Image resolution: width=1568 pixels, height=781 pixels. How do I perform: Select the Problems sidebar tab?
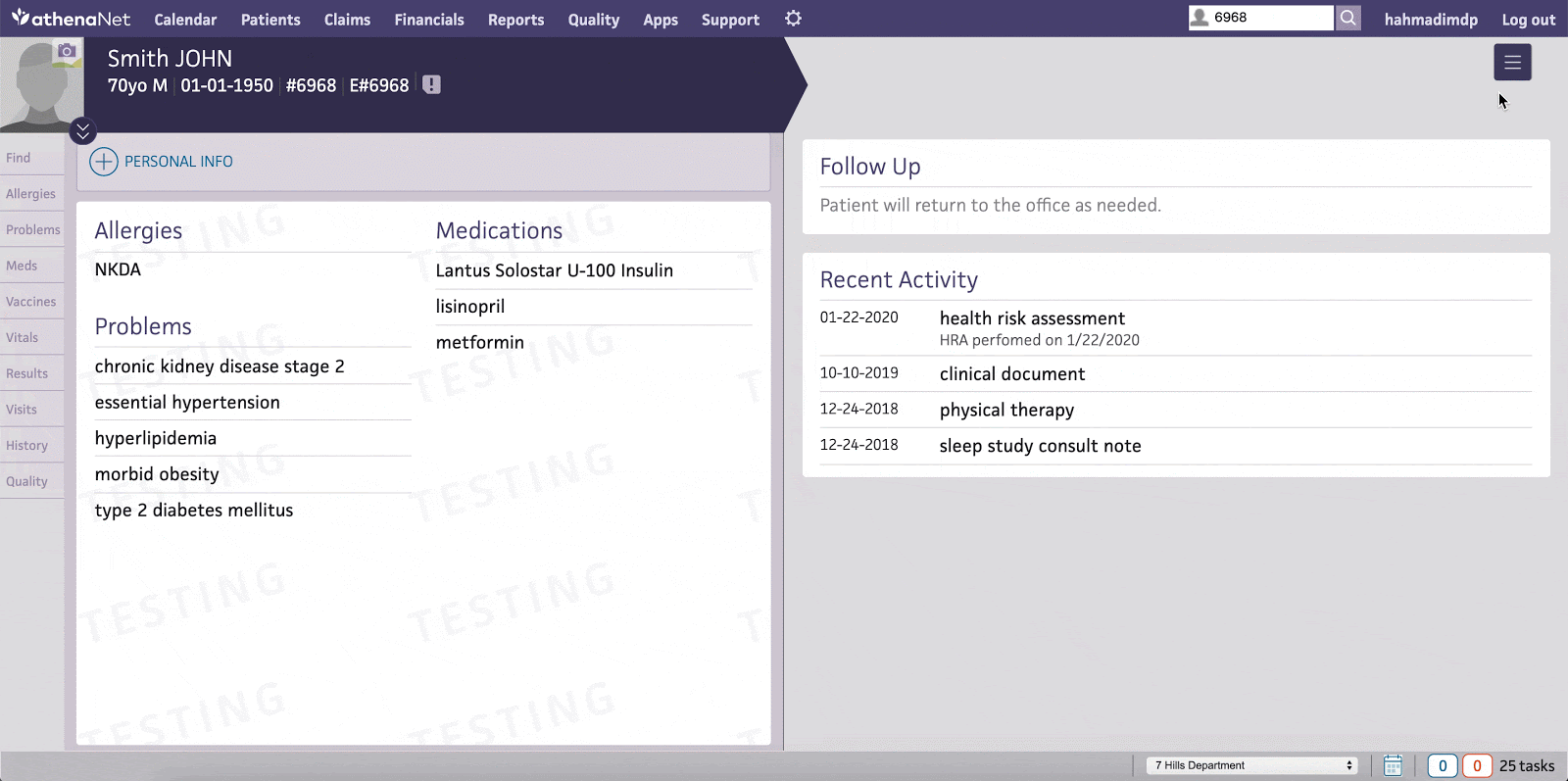(32, 229)
